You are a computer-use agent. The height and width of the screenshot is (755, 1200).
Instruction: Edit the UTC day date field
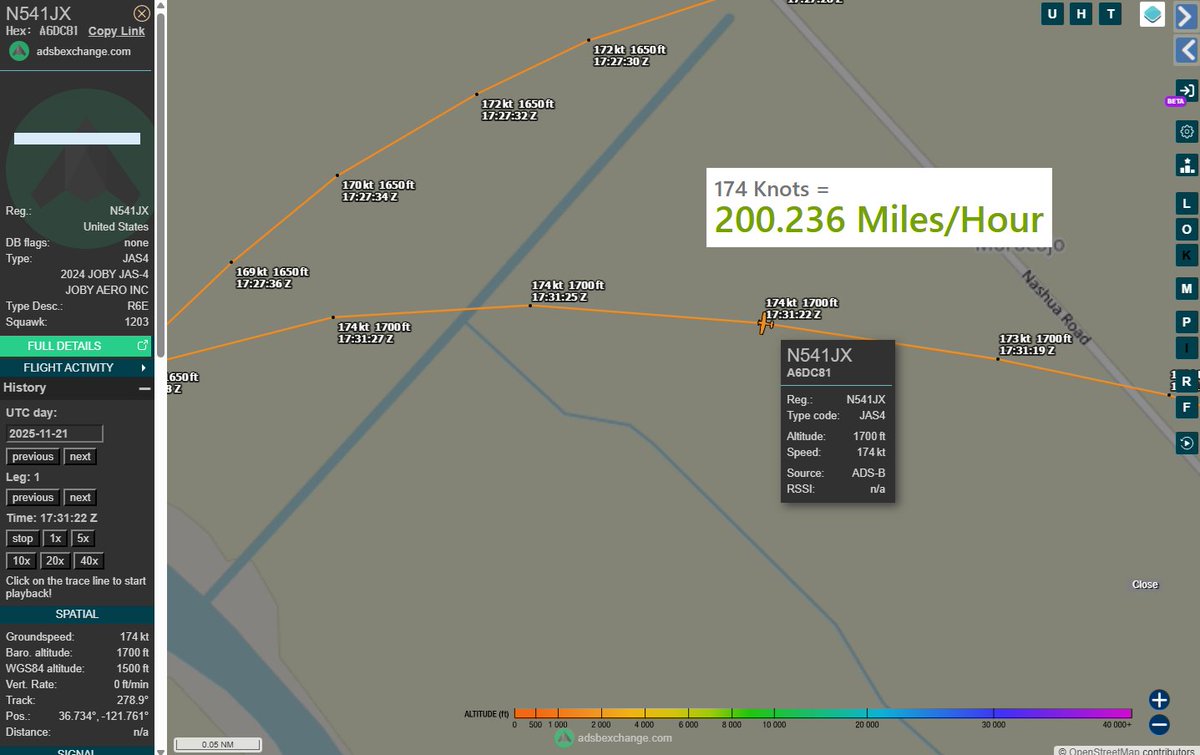[54, 434]
